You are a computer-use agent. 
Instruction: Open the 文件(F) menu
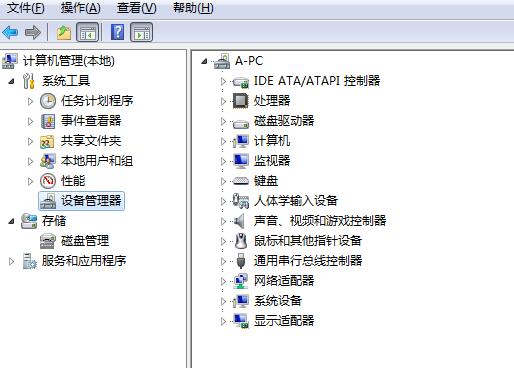pos(26,8)
